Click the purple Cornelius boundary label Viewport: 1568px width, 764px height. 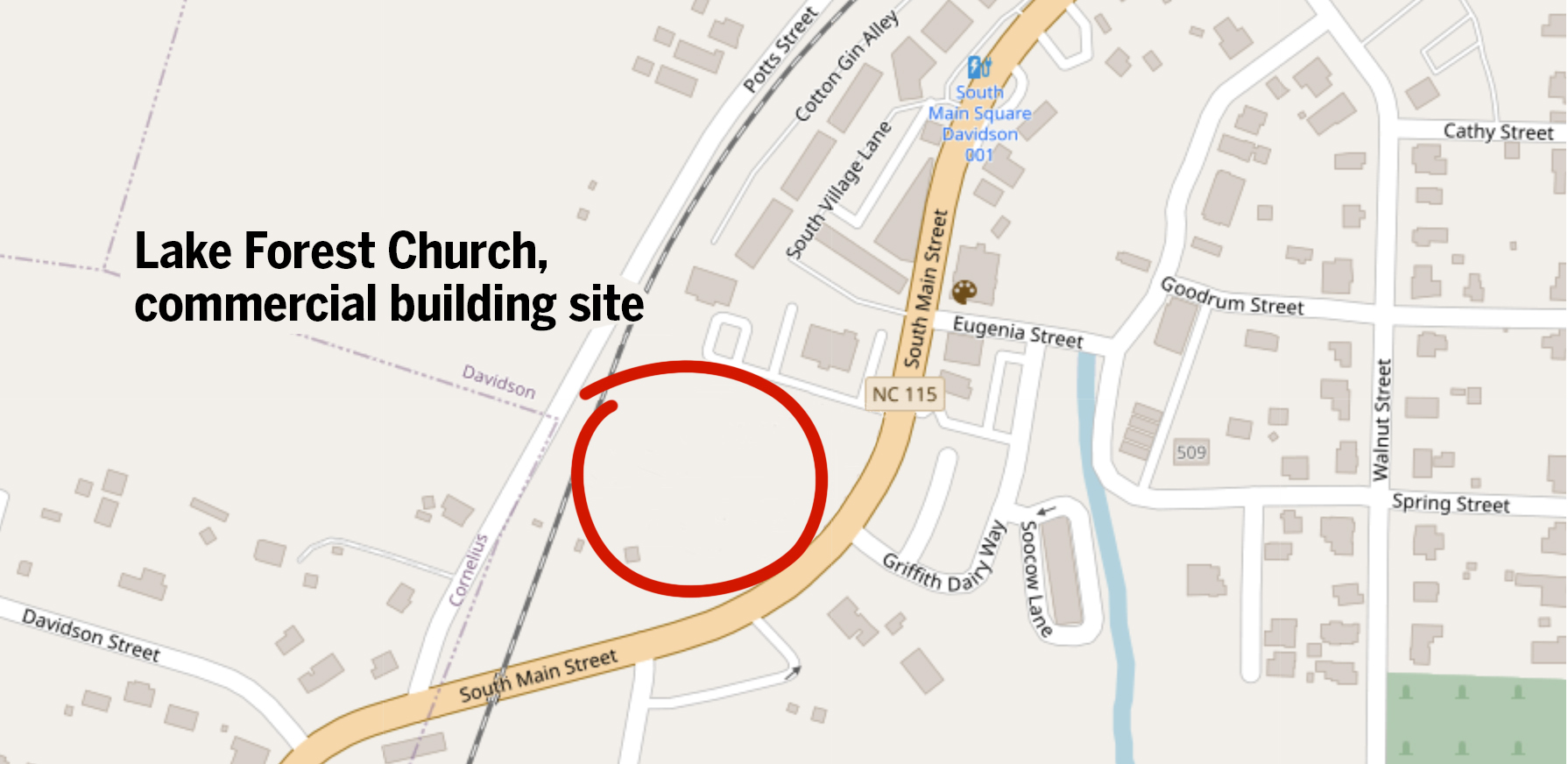pyautogui.click(x=468, y=569)
